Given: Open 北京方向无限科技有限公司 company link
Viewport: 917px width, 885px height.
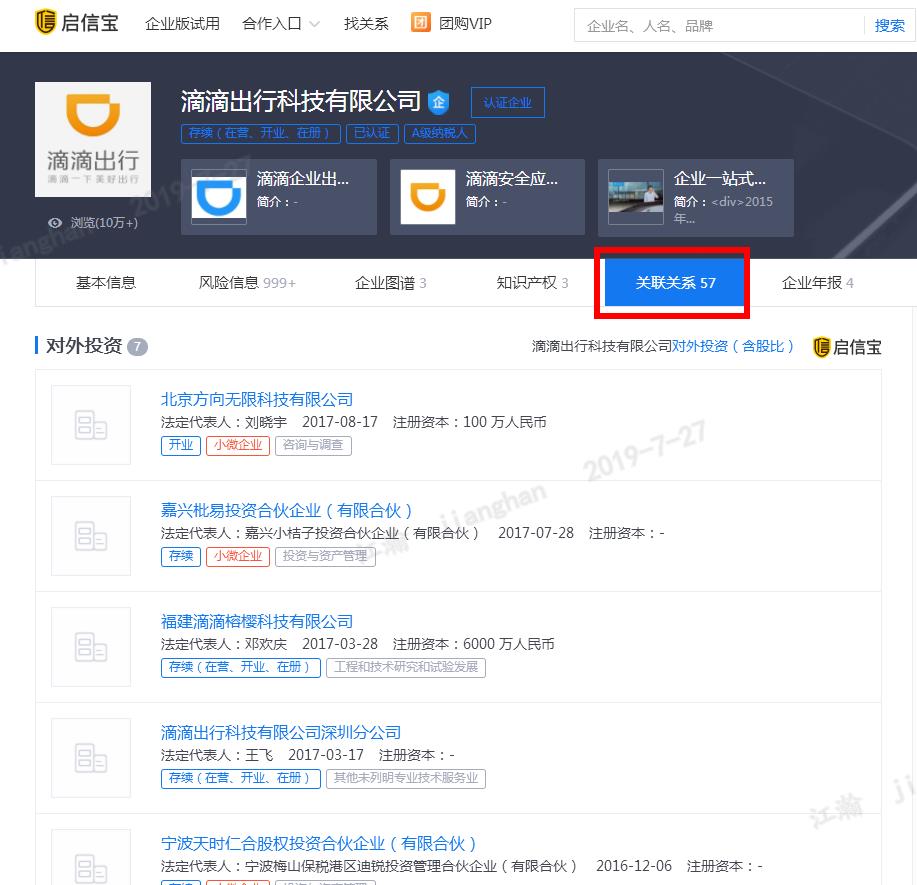Looking at the screenshot, I should click(x=257, y=400).
